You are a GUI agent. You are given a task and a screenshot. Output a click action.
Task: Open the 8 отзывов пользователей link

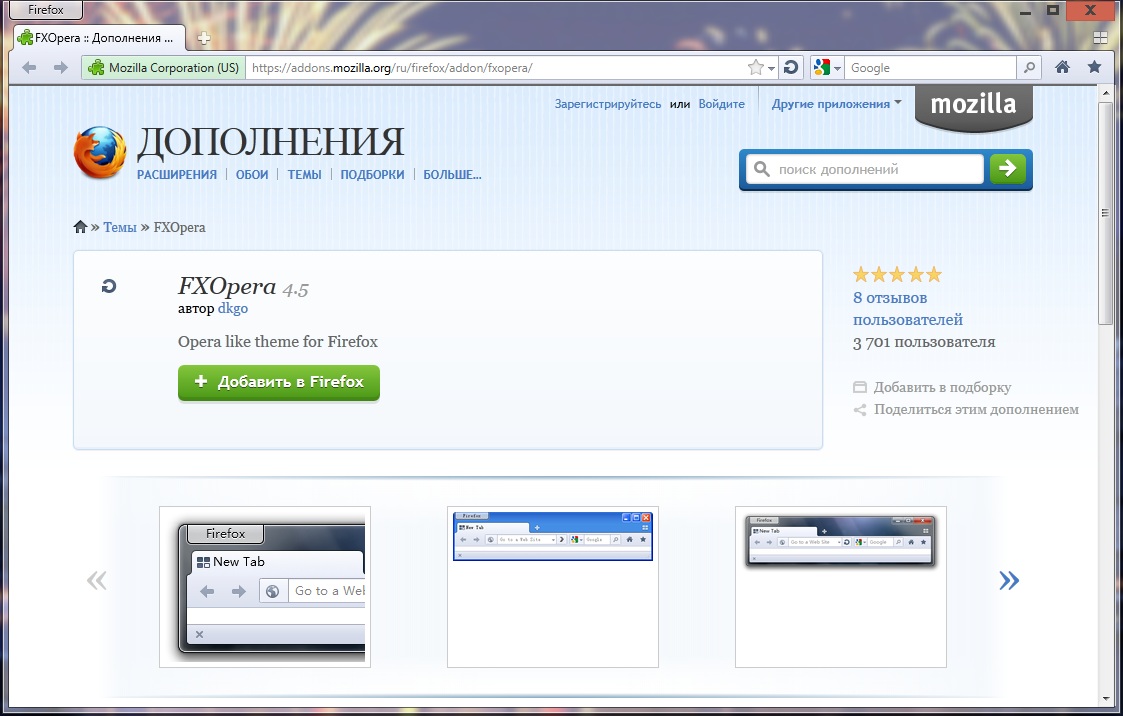[x=907, y=309]
